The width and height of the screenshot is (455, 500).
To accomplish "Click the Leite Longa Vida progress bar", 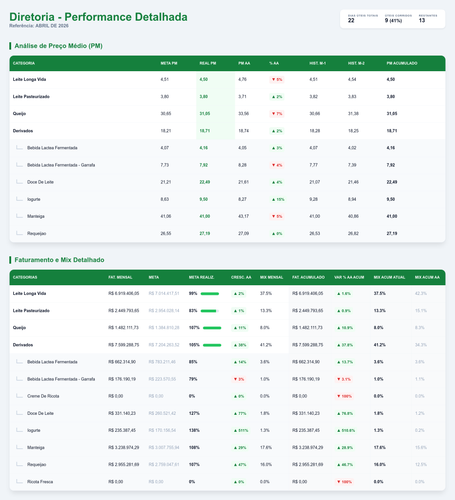I will tap(210, 294).
